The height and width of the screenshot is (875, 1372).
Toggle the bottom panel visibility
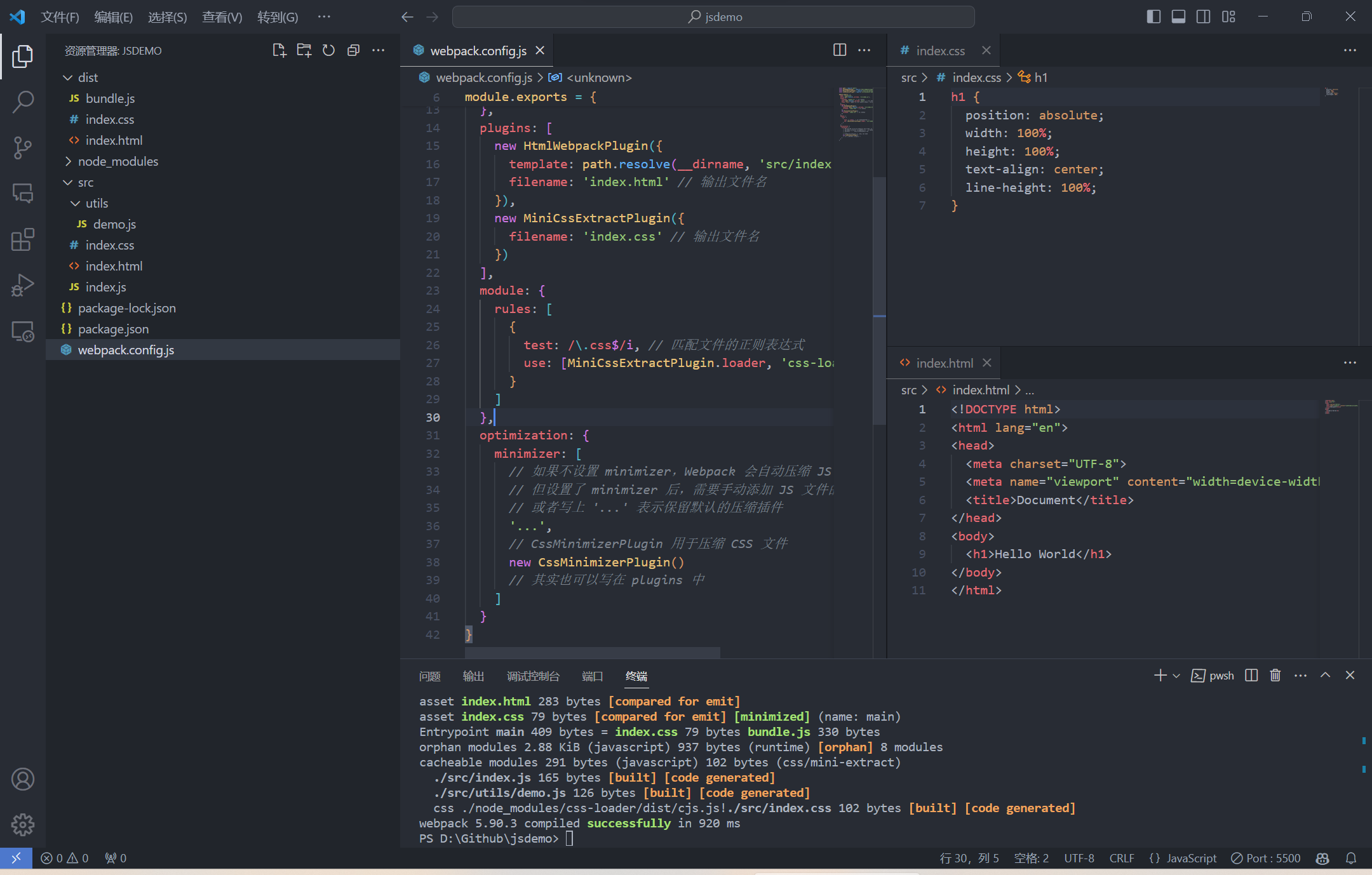tap(1178, 17)
